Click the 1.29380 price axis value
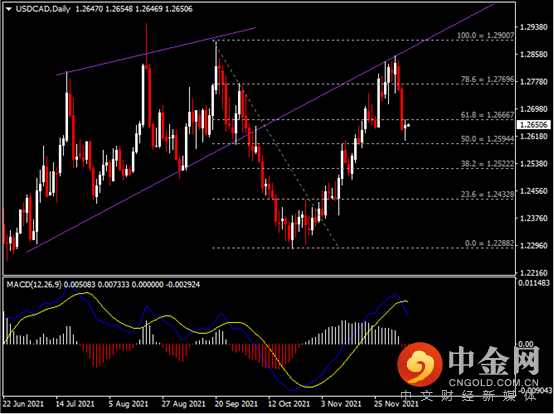Image resolution: width=554 pixels, height=414 pixels. point(534,27)
